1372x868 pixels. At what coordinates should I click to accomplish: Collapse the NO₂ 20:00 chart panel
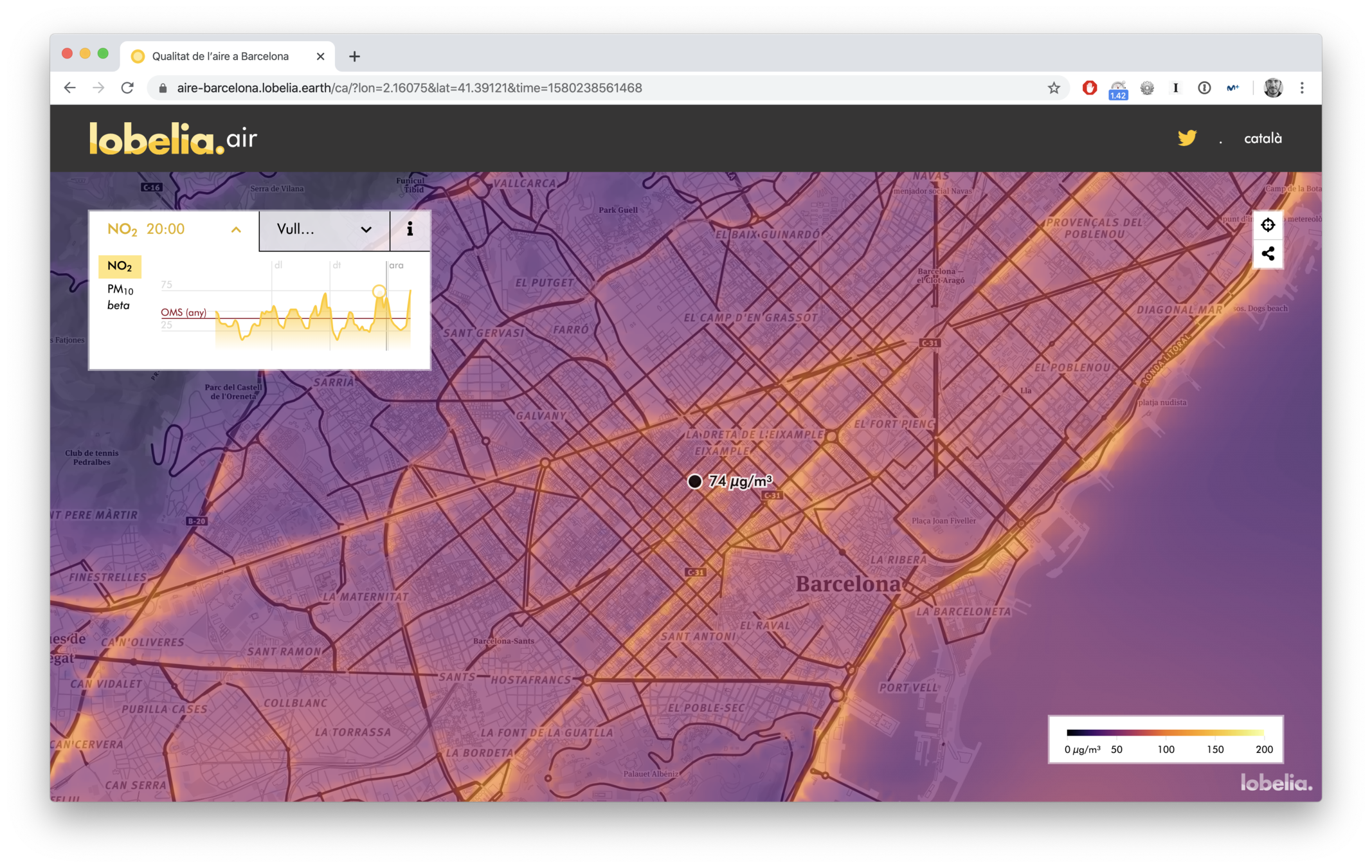(x=236, y=230)
